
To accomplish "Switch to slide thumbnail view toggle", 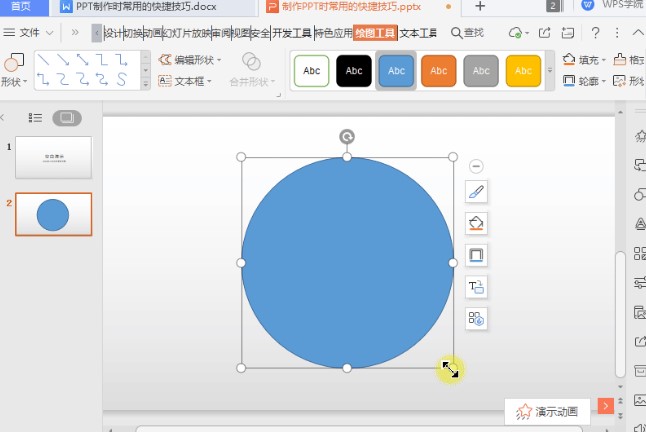I will [67, 118].
